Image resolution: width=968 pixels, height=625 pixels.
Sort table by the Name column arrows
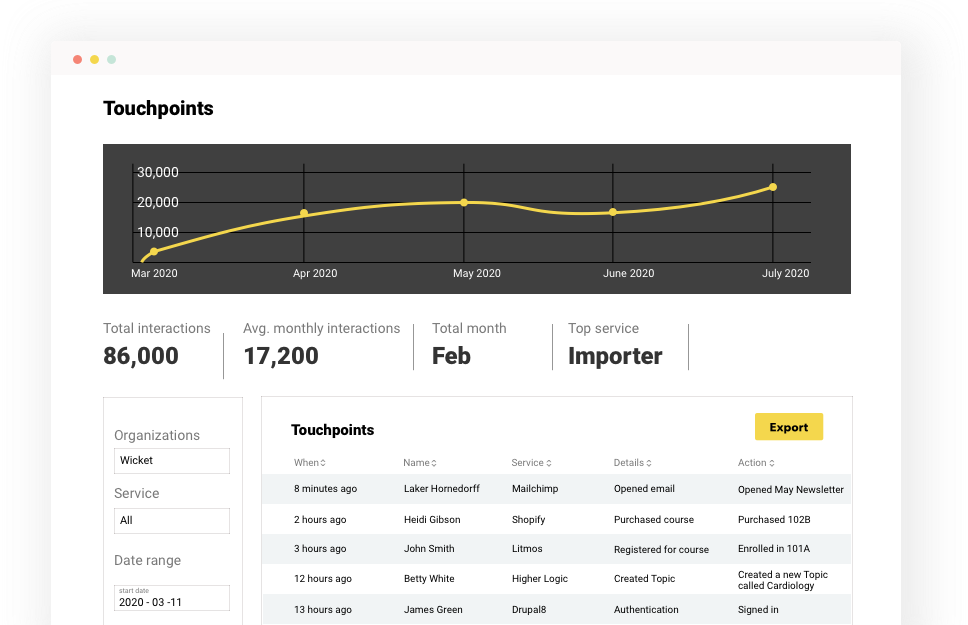click(x=434, y=463)
